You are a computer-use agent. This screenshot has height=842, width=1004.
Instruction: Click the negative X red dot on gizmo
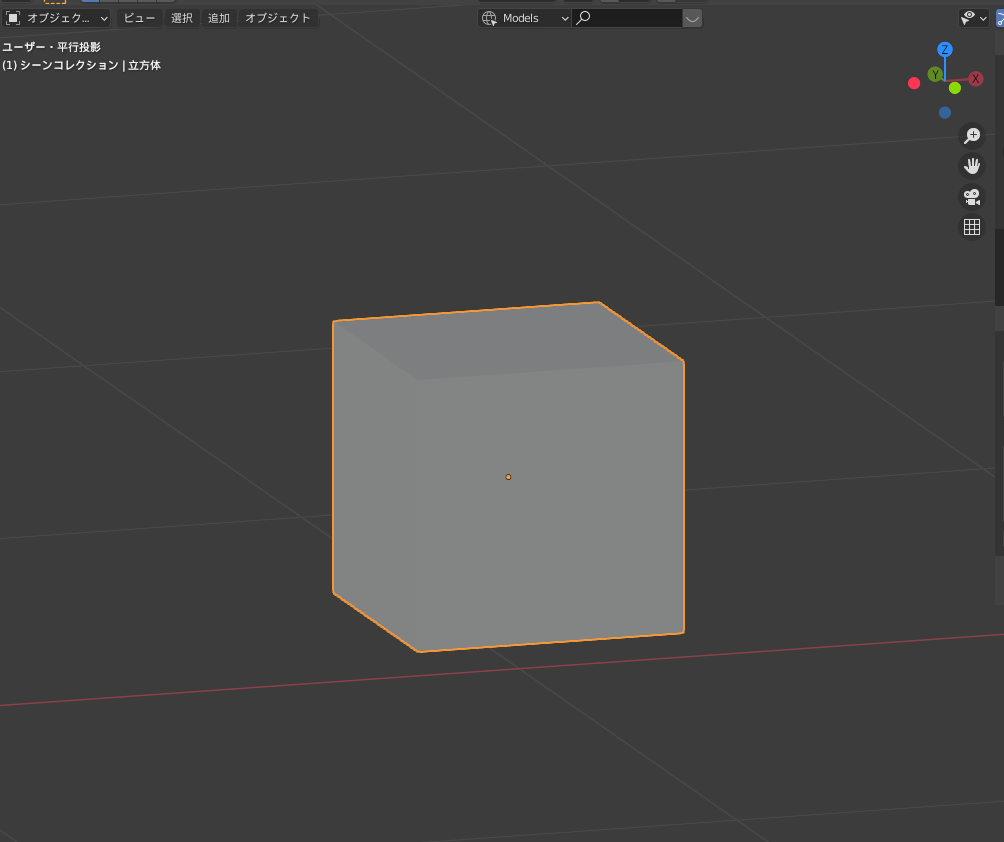(914, 83)
